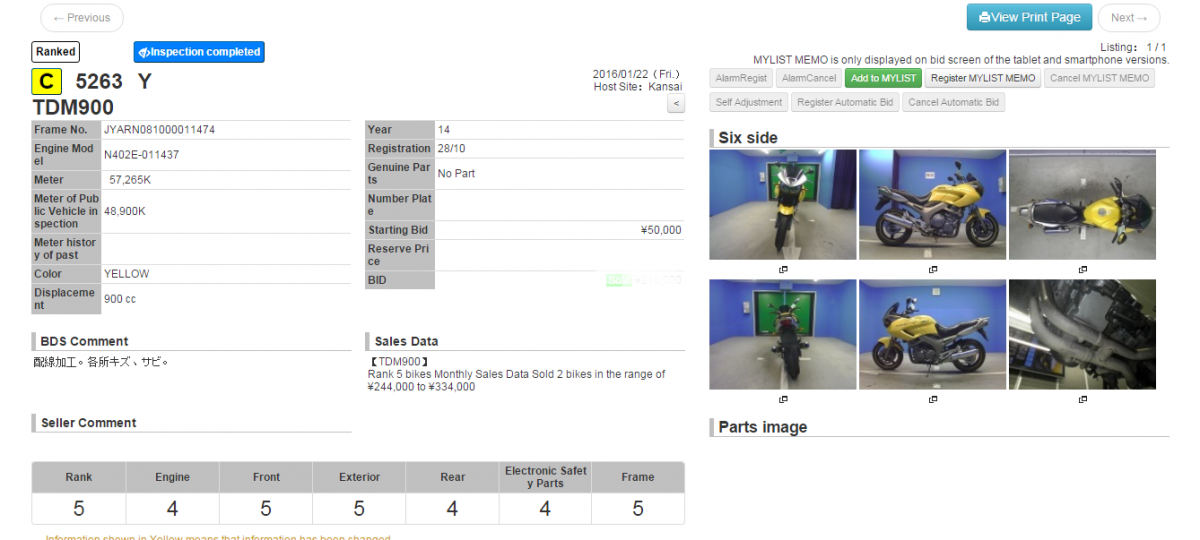Open enlarge icon under right side photo

click(933, 270)
